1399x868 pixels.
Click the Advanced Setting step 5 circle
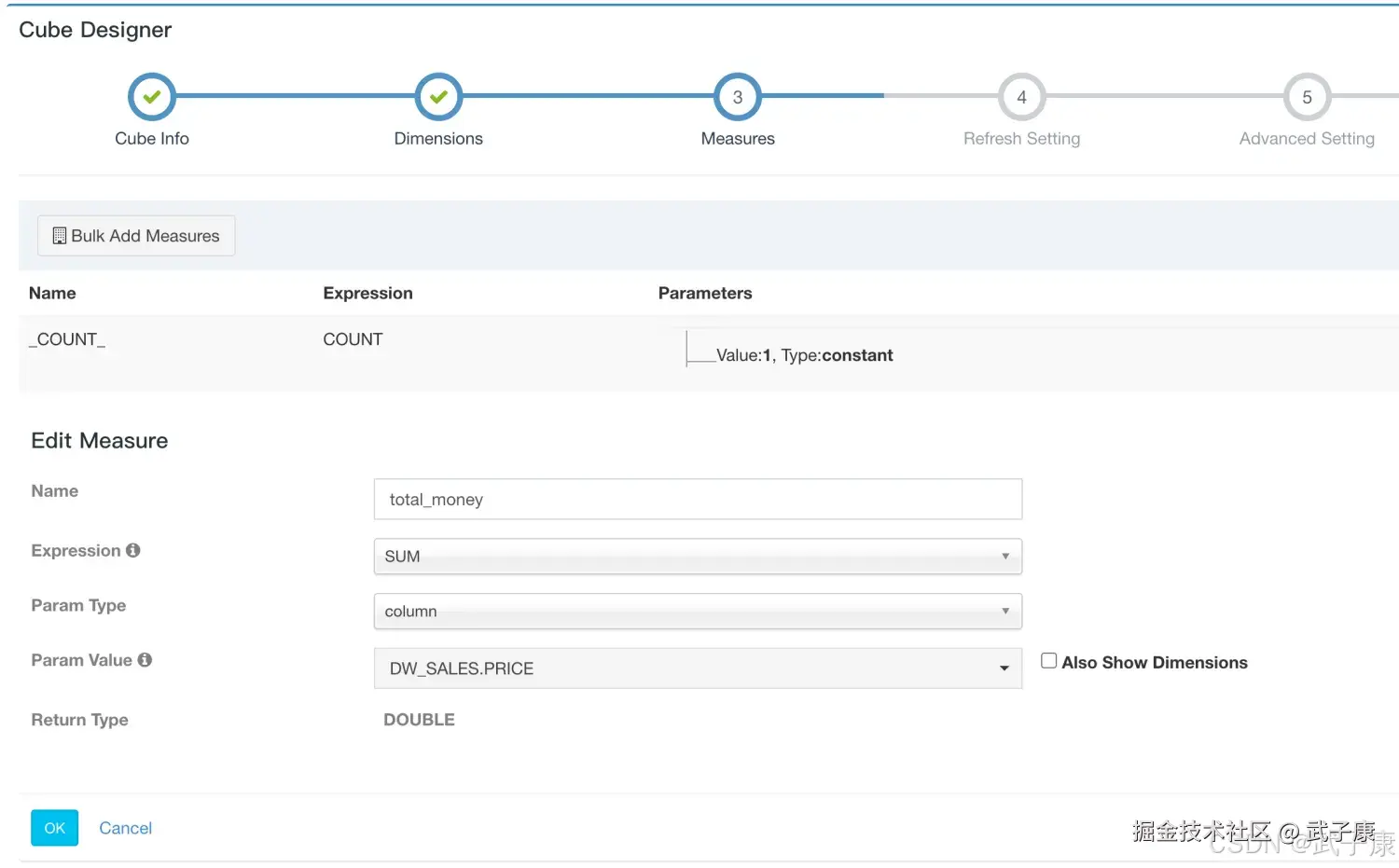coord(1307,97)
